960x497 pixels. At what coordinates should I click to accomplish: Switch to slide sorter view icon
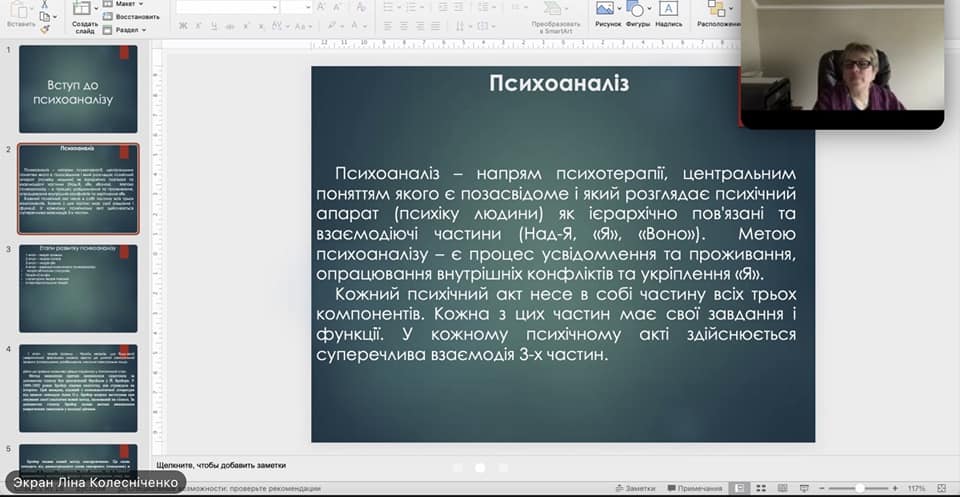[762, 488]
